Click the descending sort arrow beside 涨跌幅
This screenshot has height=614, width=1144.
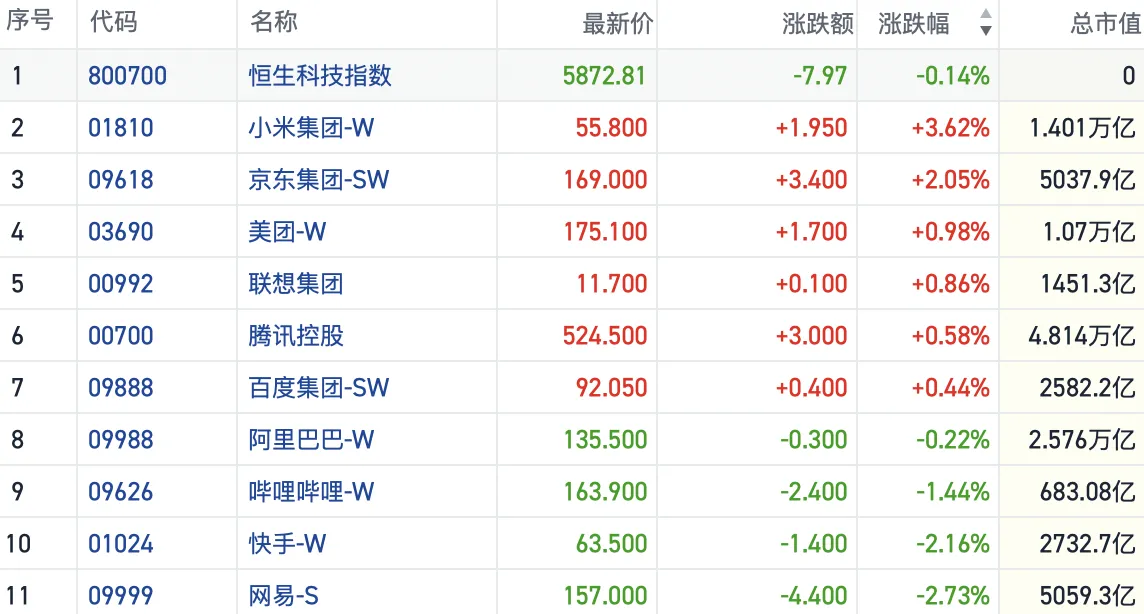(986, 31)
